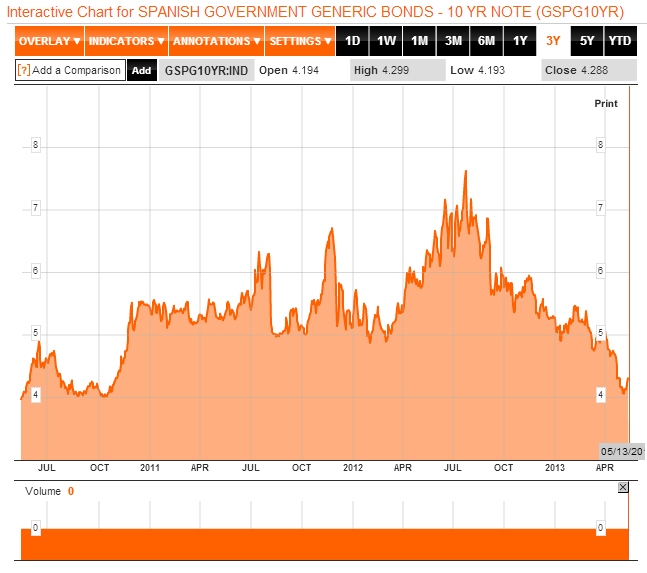647x573 pixels.
Task: Click the July 2012 peak on chart
Action: click(x=466, y=172)
